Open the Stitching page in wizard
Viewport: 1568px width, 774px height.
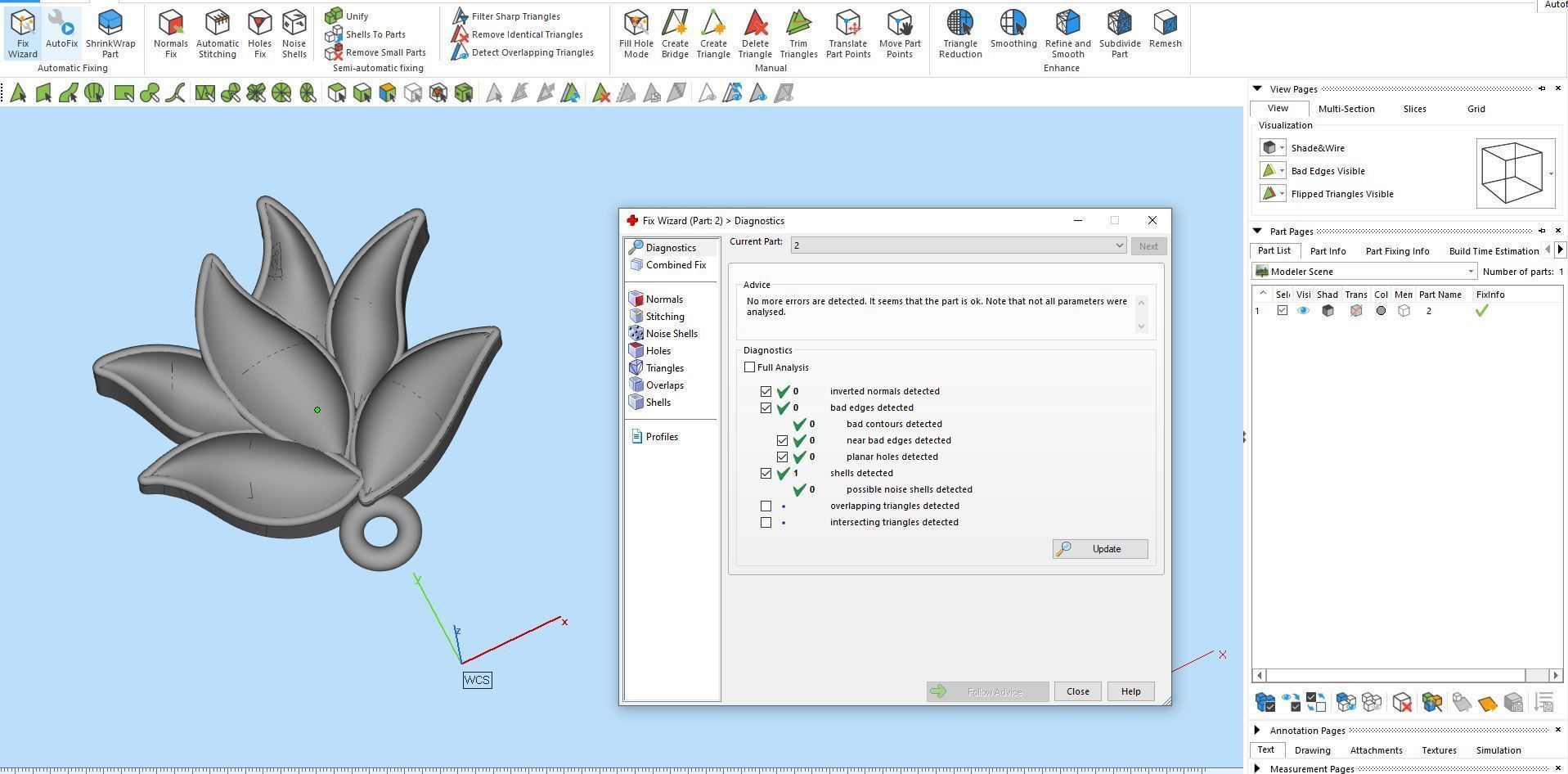tap(657, 317)
